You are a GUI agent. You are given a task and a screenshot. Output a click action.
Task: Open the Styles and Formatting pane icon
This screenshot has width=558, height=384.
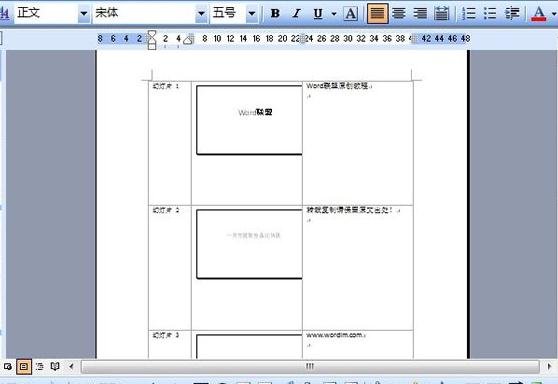[4, 14]
